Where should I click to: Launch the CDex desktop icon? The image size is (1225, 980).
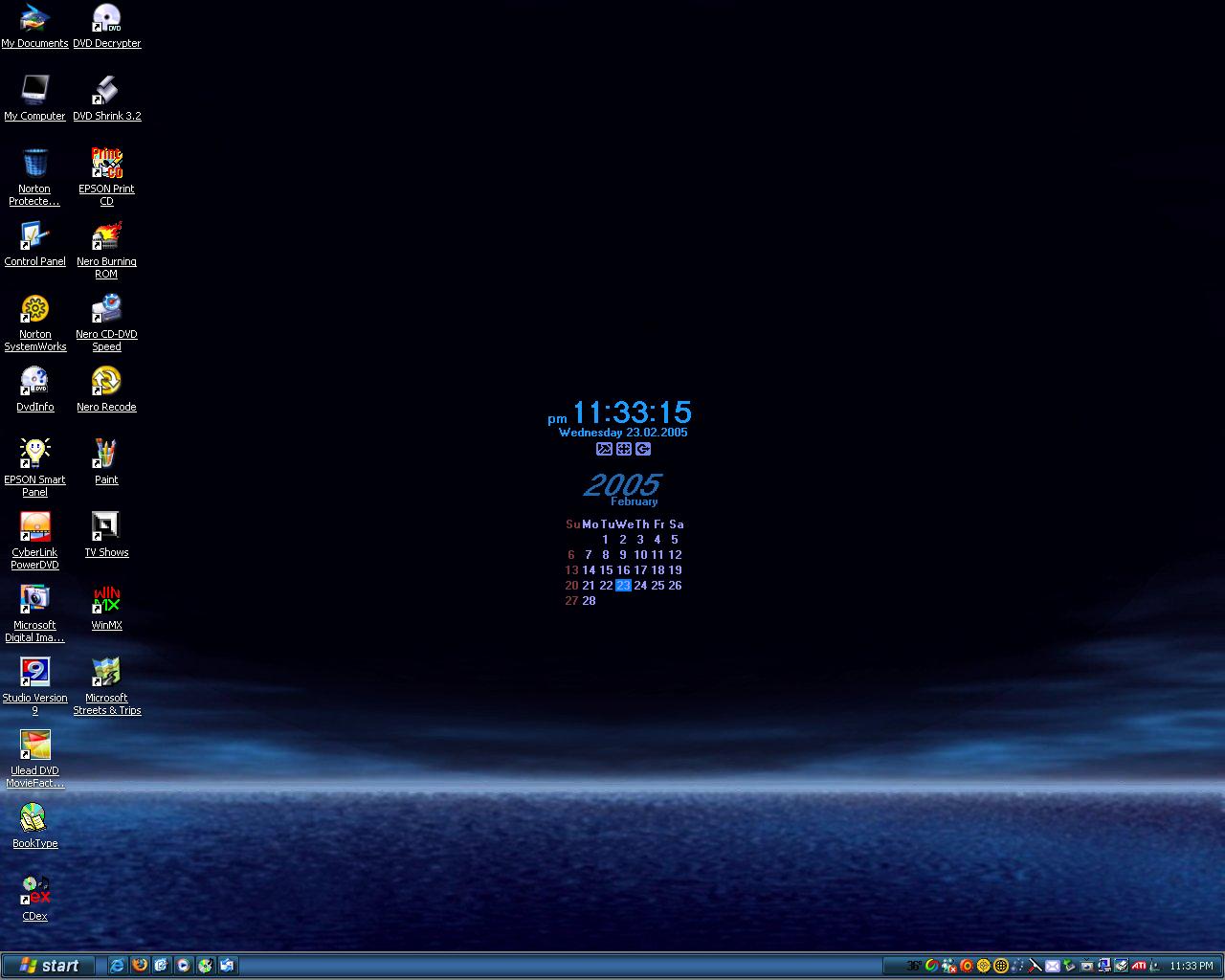34,899
